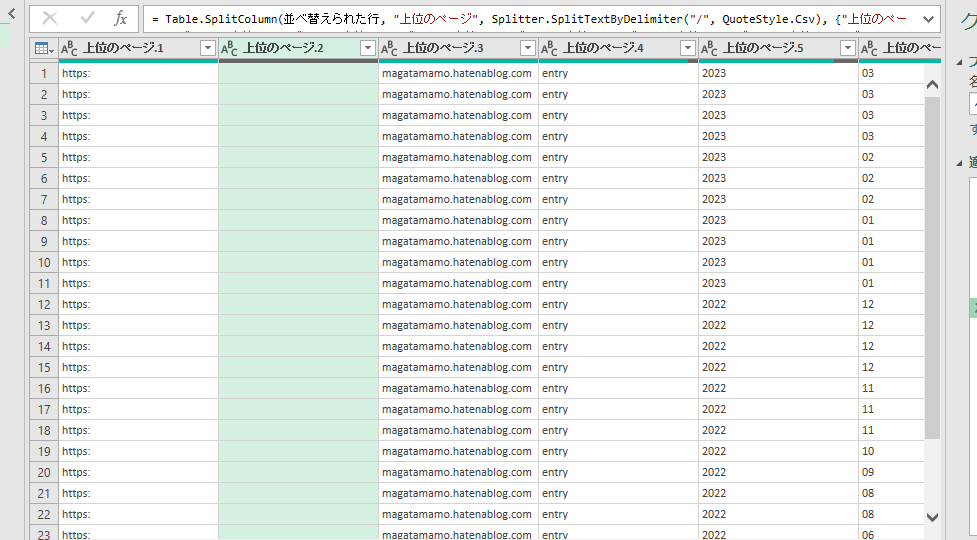Click 'entry' cell in row 1
Viewport: 977px width, 540px height.
618,73
